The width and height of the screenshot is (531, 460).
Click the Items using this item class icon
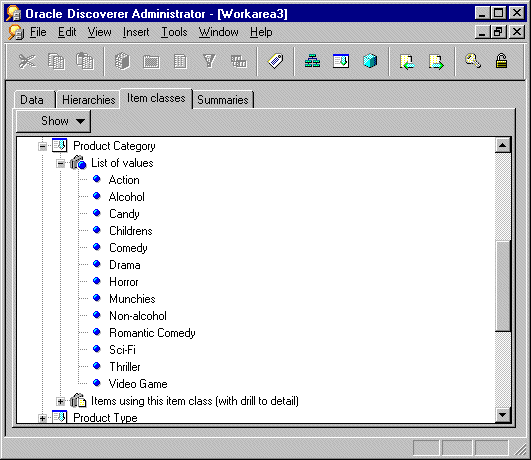point(78,401)
